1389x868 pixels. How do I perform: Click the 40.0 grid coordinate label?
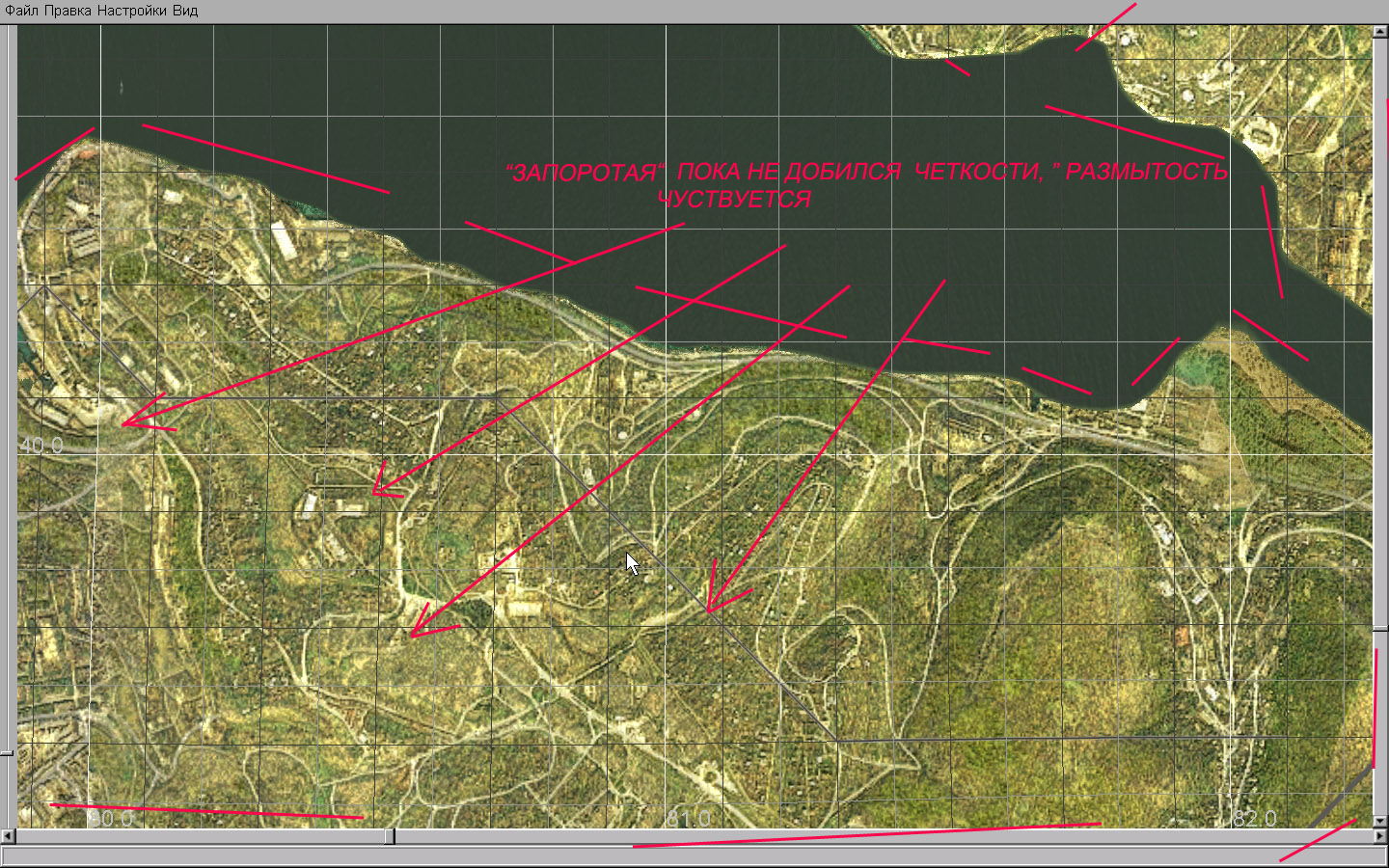(x=41, y=445)
